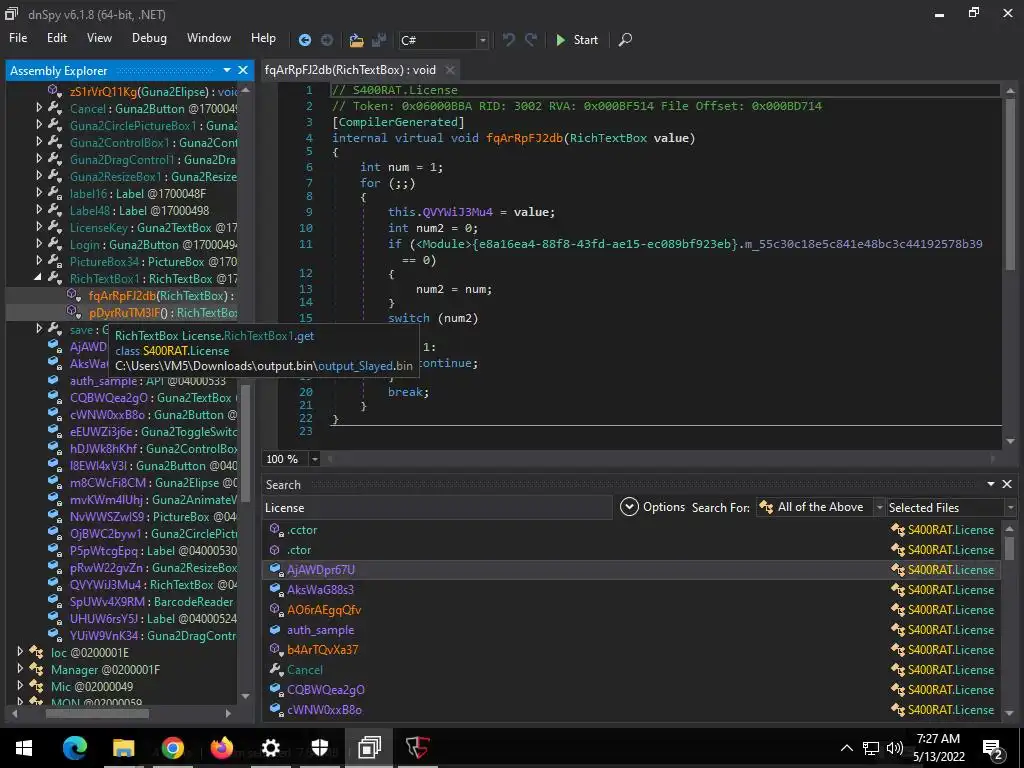Open the Windows Start menu

(24, 748)
